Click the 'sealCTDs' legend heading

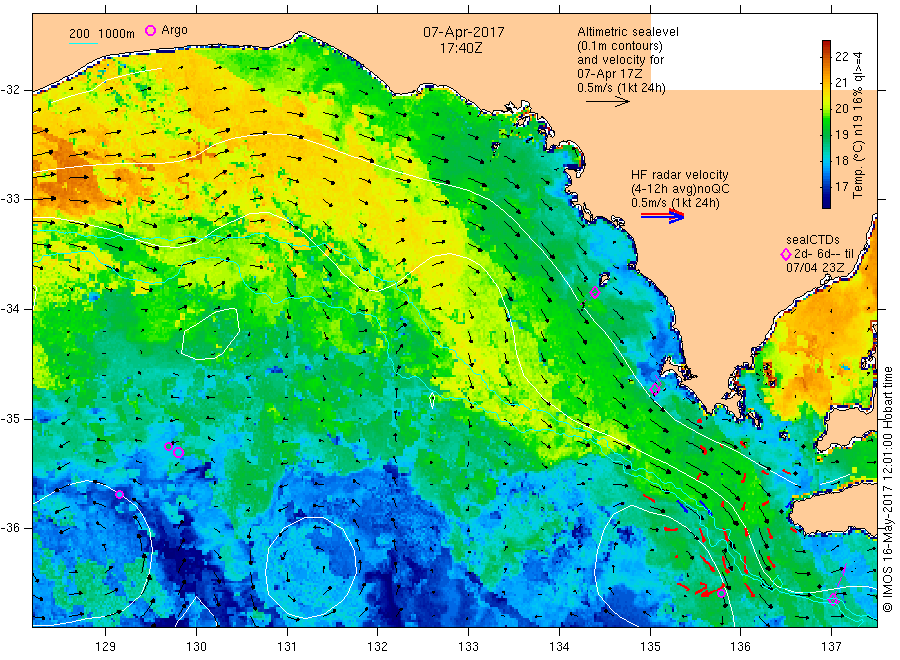coord(813,240)
